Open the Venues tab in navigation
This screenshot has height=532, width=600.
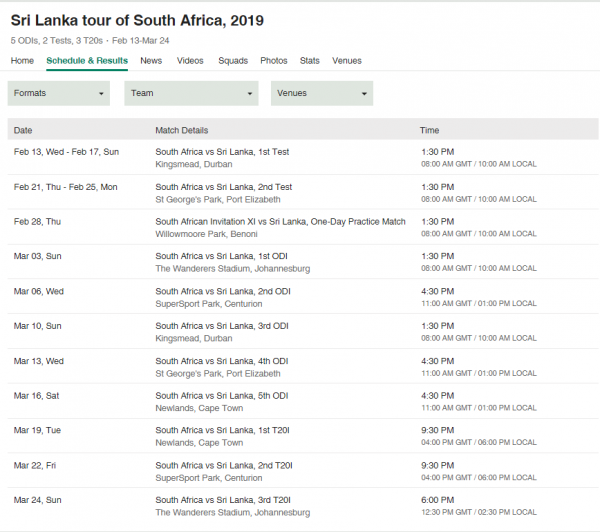pos(347,60)
